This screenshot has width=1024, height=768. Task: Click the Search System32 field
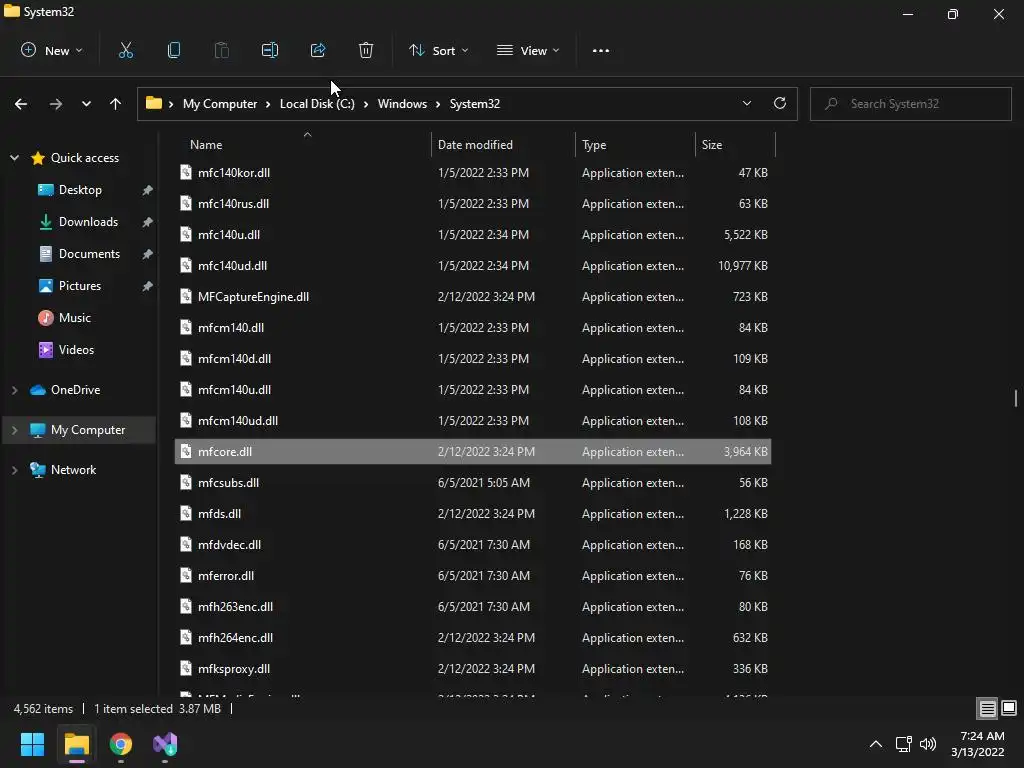[911, 104]
